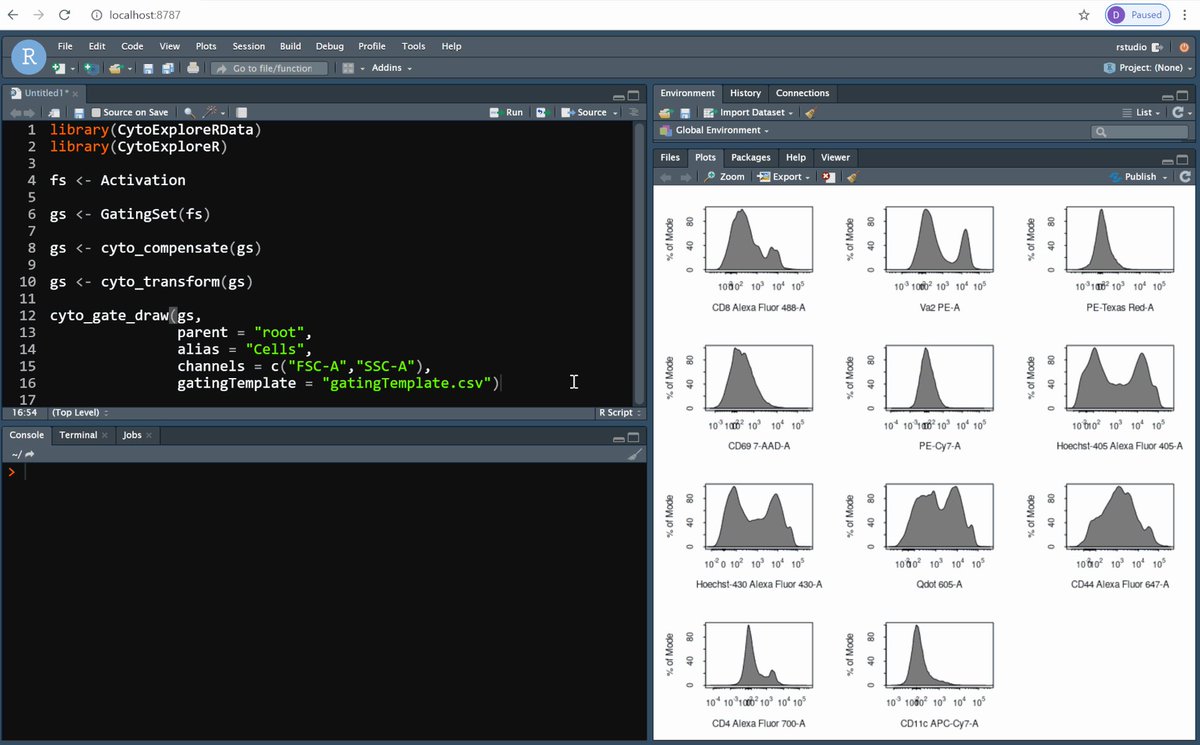
Task: Click the Open file folder icon
Action: pyautogui.click(x=116, y=68)
